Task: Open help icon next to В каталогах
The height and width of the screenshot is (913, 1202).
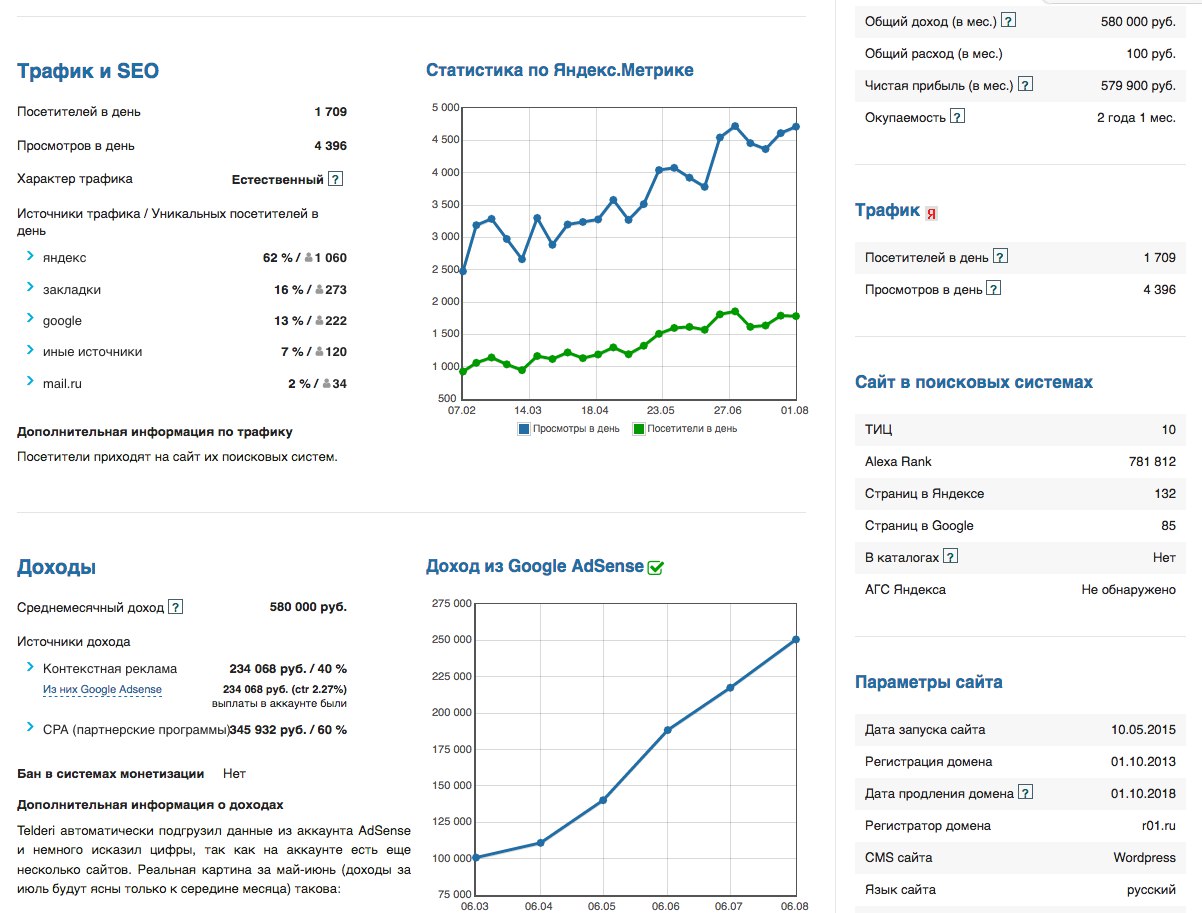Action: pyautogui.click(x=950, y=557)
